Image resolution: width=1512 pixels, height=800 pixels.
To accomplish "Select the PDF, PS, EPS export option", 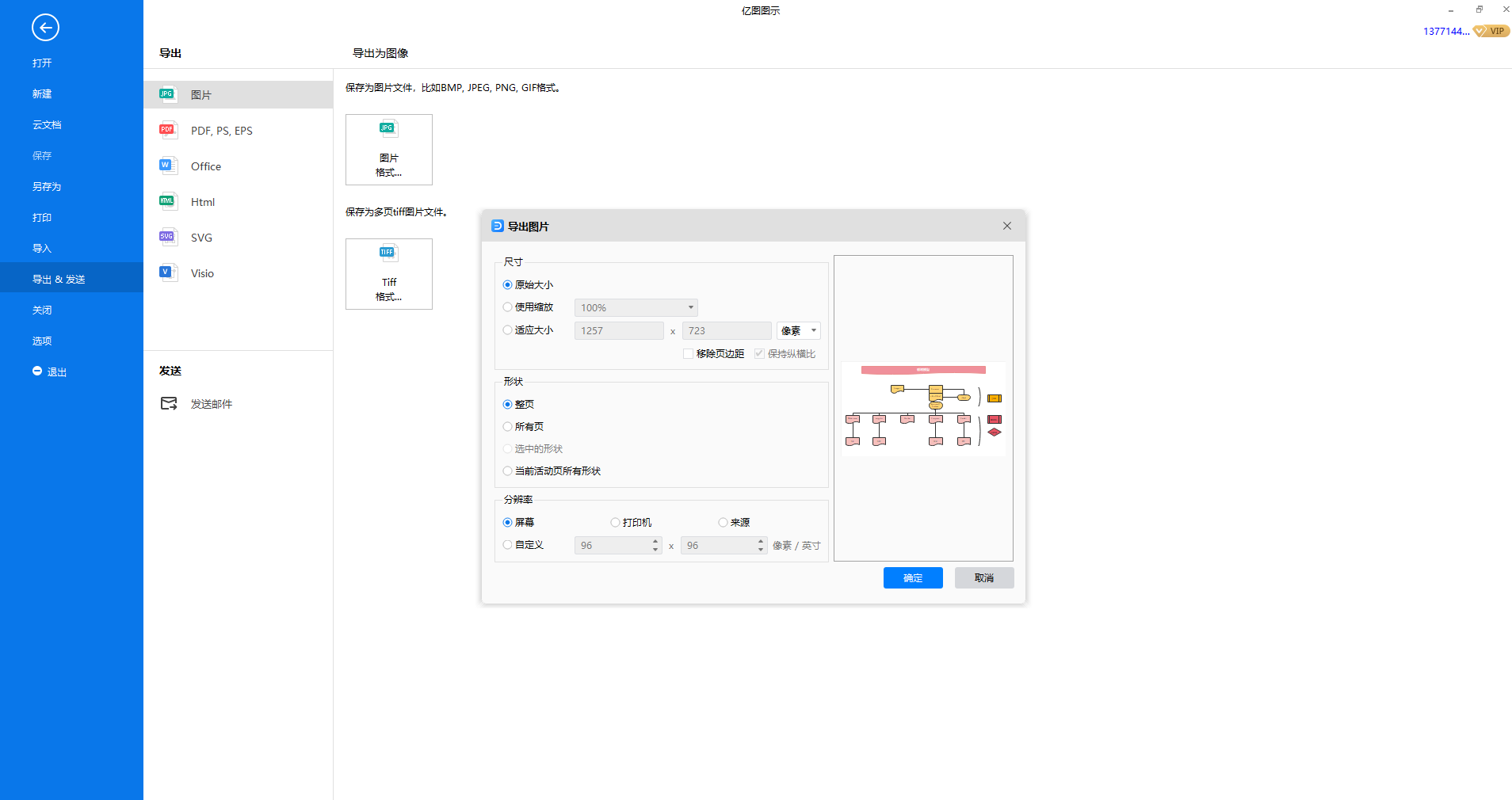I will pyautogui.click(x=238, y=131).
